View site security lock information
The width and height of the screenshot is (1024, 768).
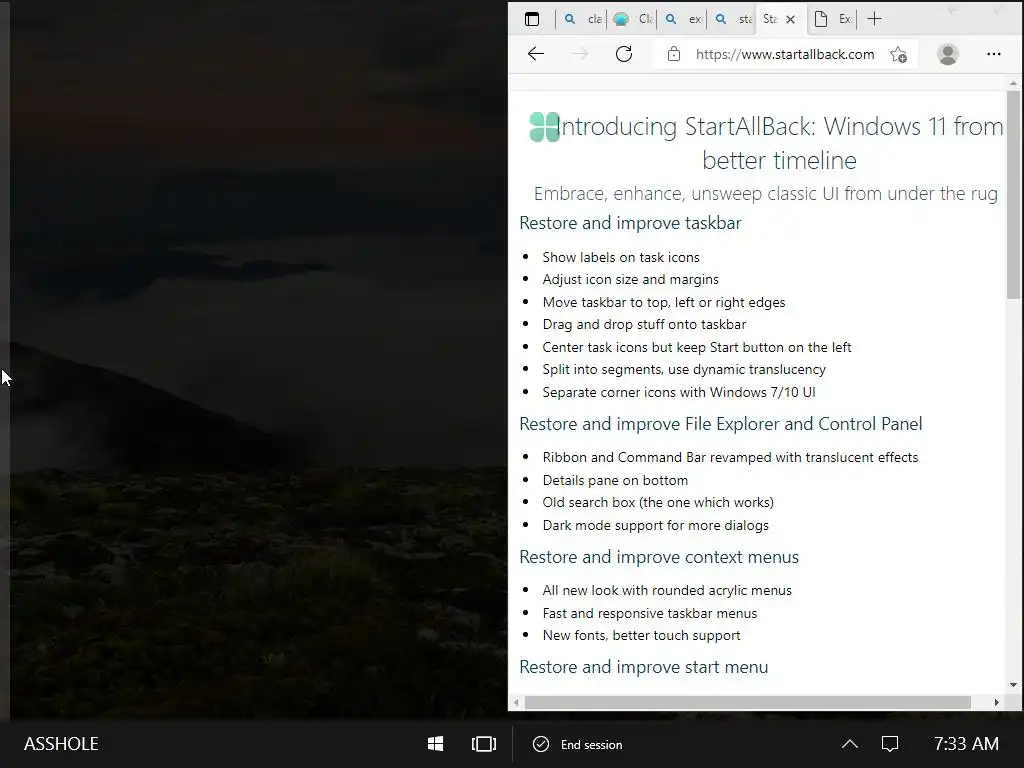(x=673, y=54)
